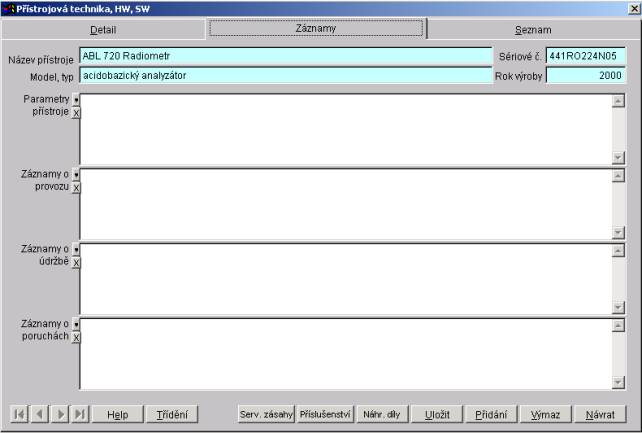Click X button beside Záznamy o provozu
The height and width of the screenshot is (433, 642).
(x=77, y=188)
